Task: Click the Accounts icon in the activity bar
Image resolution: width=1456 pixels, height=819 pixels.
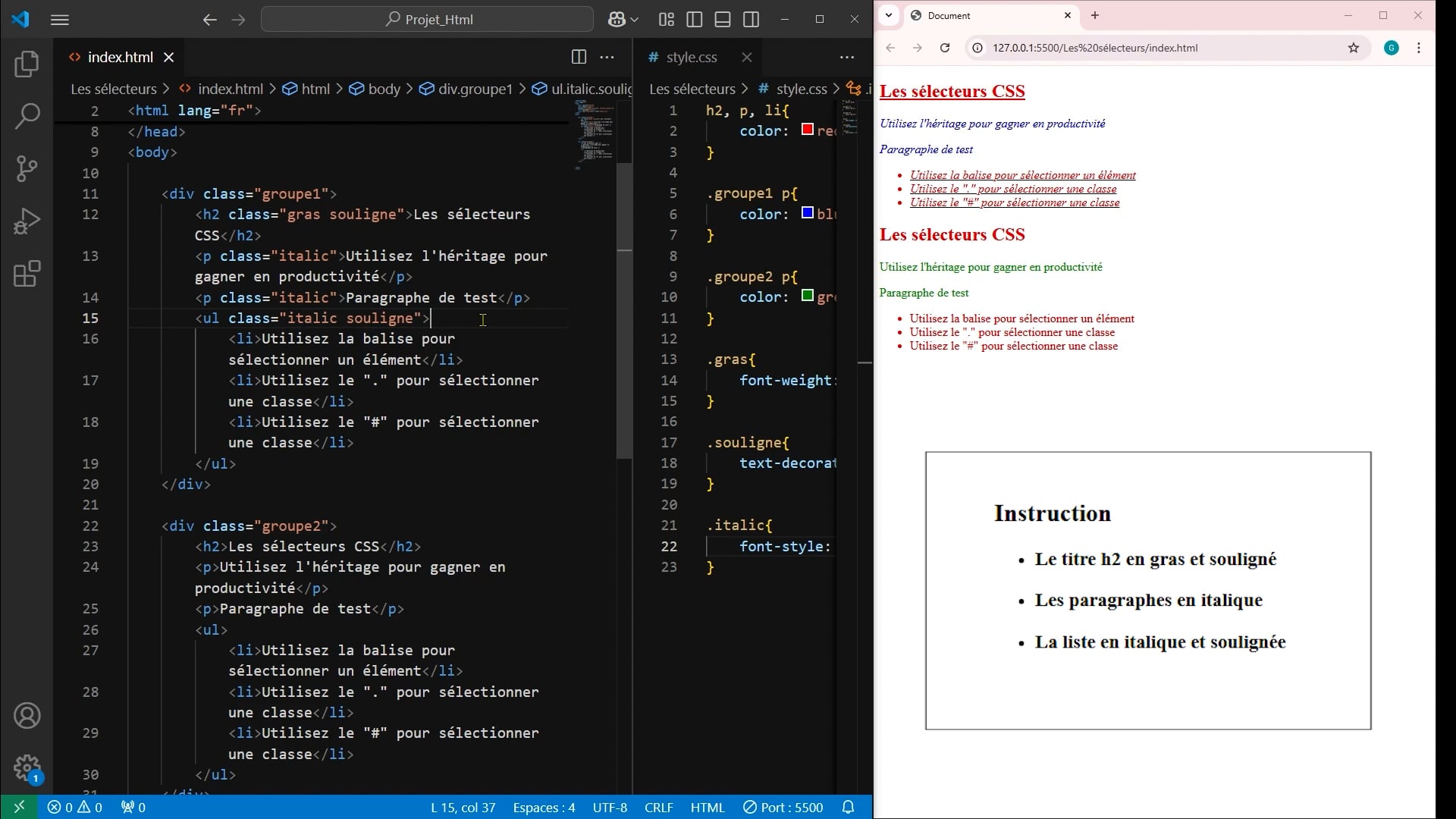Action: 27,715
